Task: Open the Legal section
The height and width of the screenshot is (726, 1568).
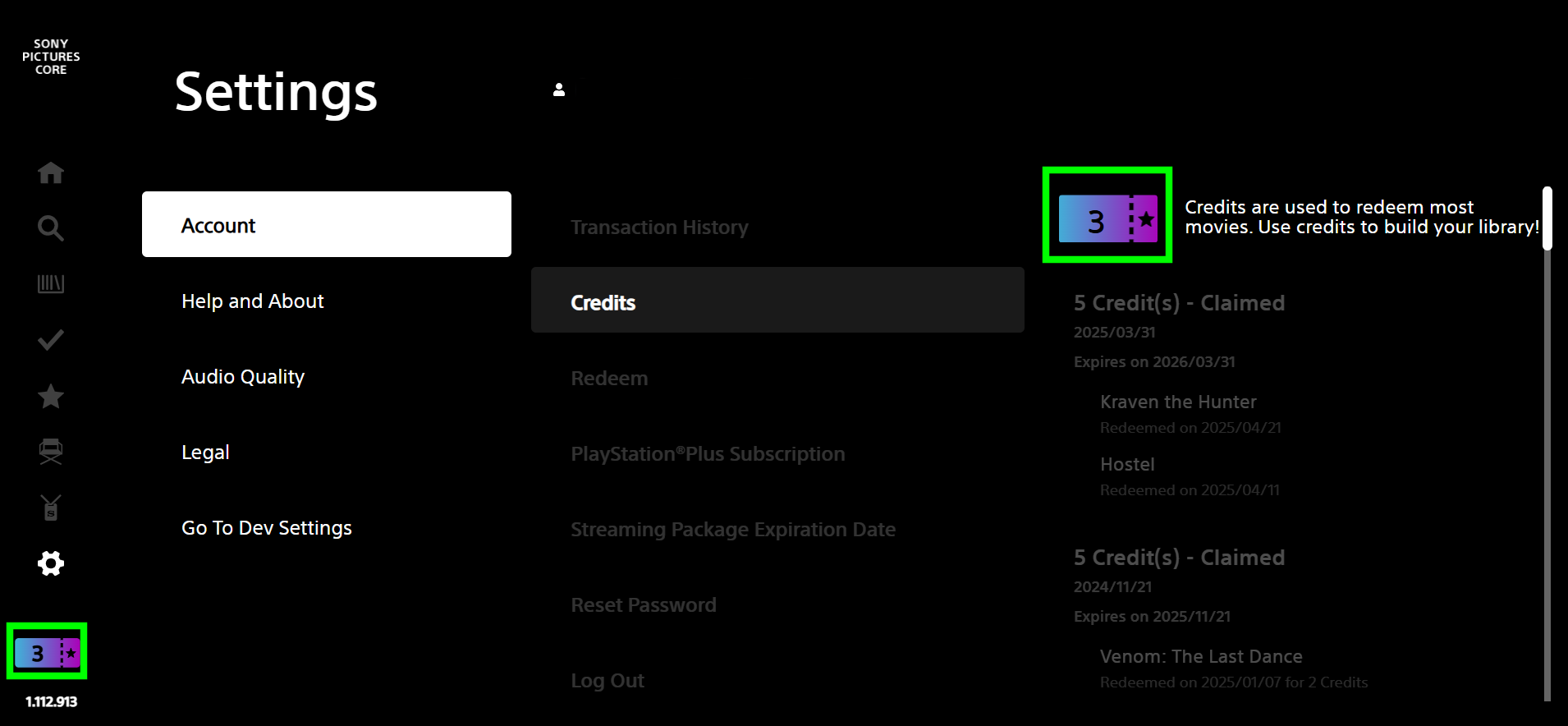Action: pos(205,453)
